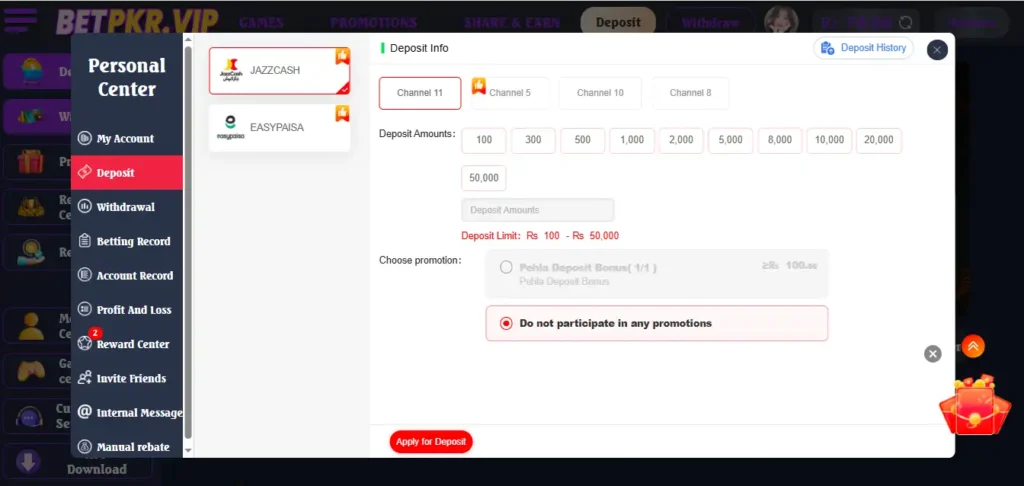The height and width of the screenshot is (486, 1024).
Task: Click the Deposit Amounts input field
Action: click(537, 210)
